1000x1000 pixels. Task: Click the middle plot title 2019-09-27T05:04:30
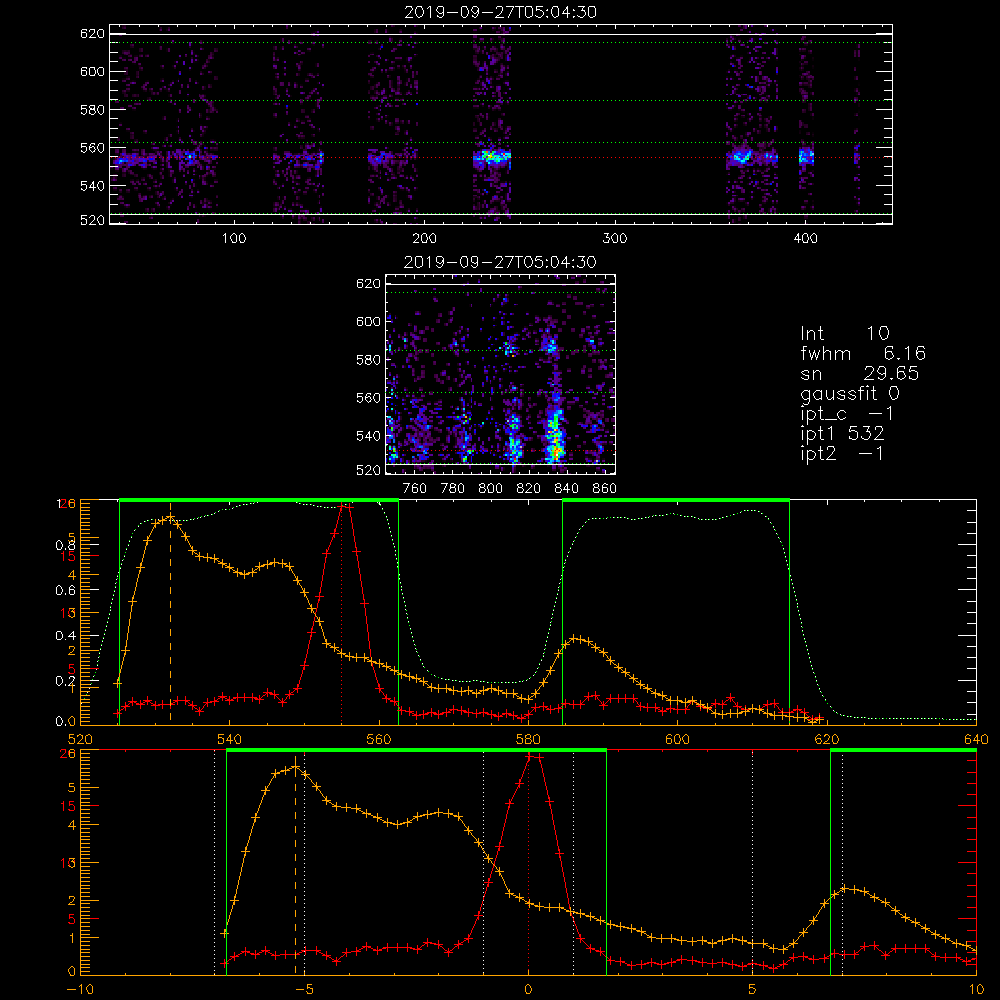(501, 262)
